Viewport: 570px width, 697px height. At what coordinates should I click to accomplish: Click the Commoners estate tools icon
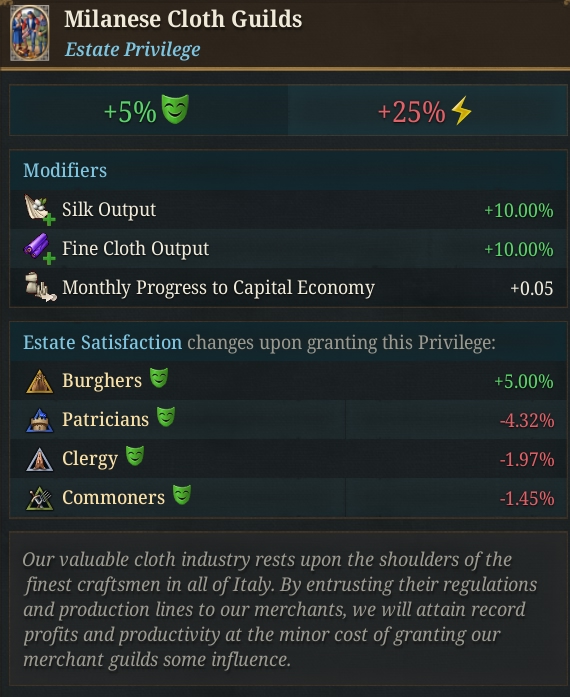40,498
